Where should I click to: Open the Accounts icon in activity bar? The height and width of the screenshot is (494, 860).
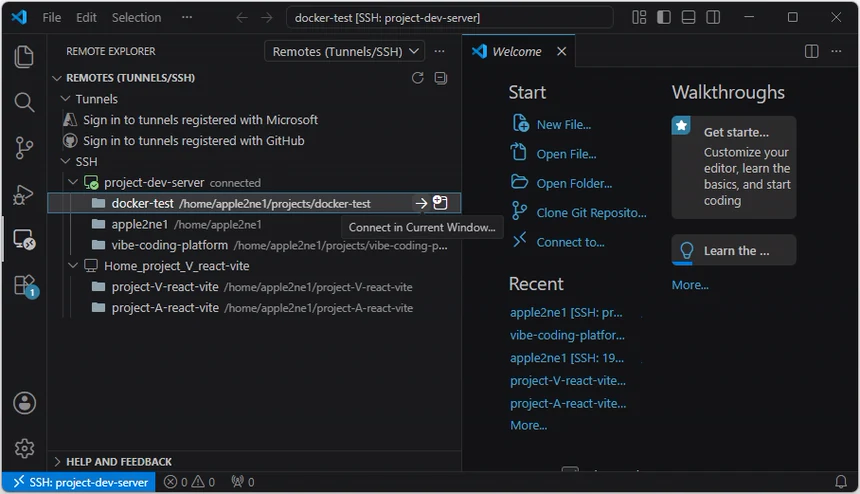24,403
